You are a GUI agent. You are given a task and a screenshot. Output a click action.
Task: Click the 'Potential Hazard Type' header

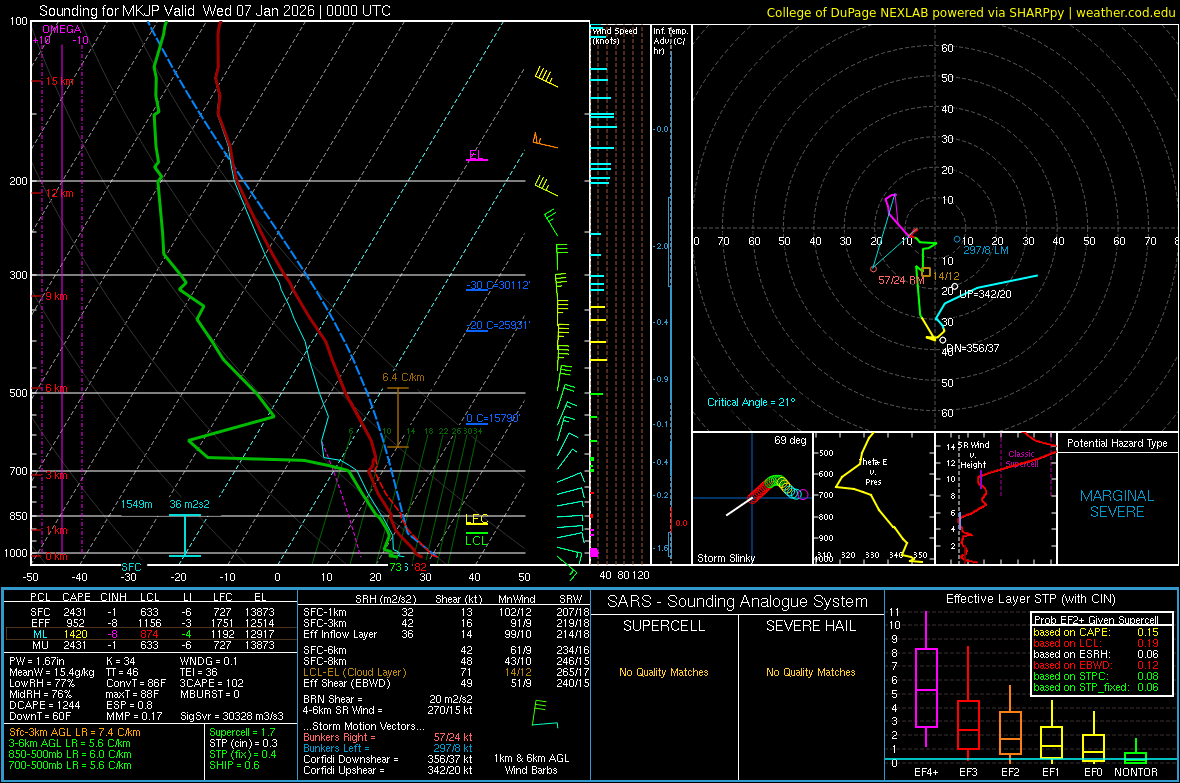pos(1118,443)
